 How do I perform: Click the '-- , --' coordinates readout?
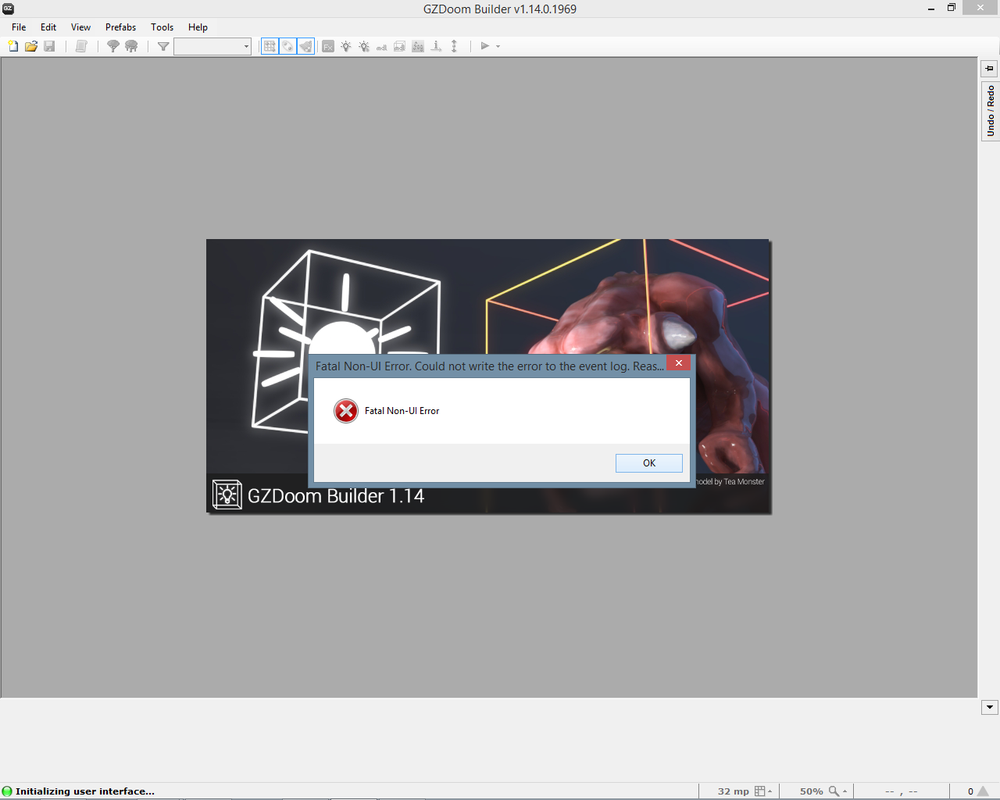point(901,791)
